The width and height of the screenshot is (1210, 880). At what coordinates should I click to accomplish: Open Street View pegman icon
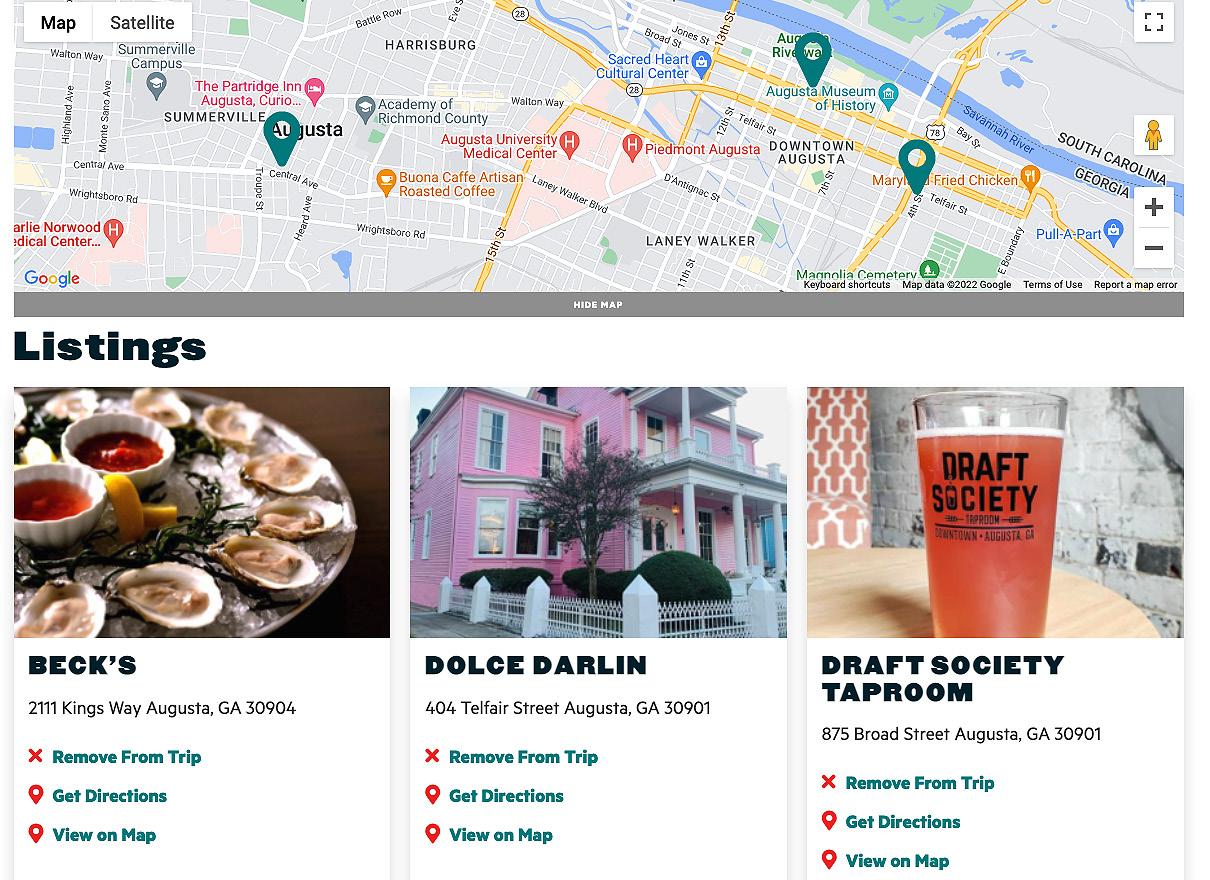click(x=1153, y=135)
